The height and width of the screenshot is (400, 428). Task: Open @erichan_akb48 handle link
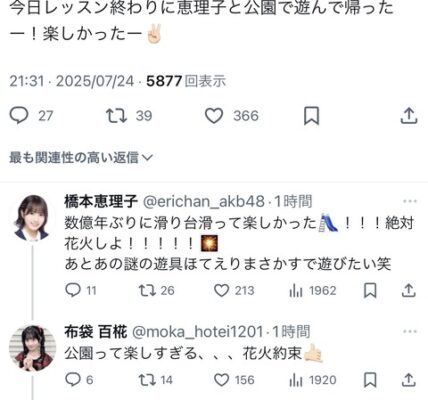(x=204, y=202)
